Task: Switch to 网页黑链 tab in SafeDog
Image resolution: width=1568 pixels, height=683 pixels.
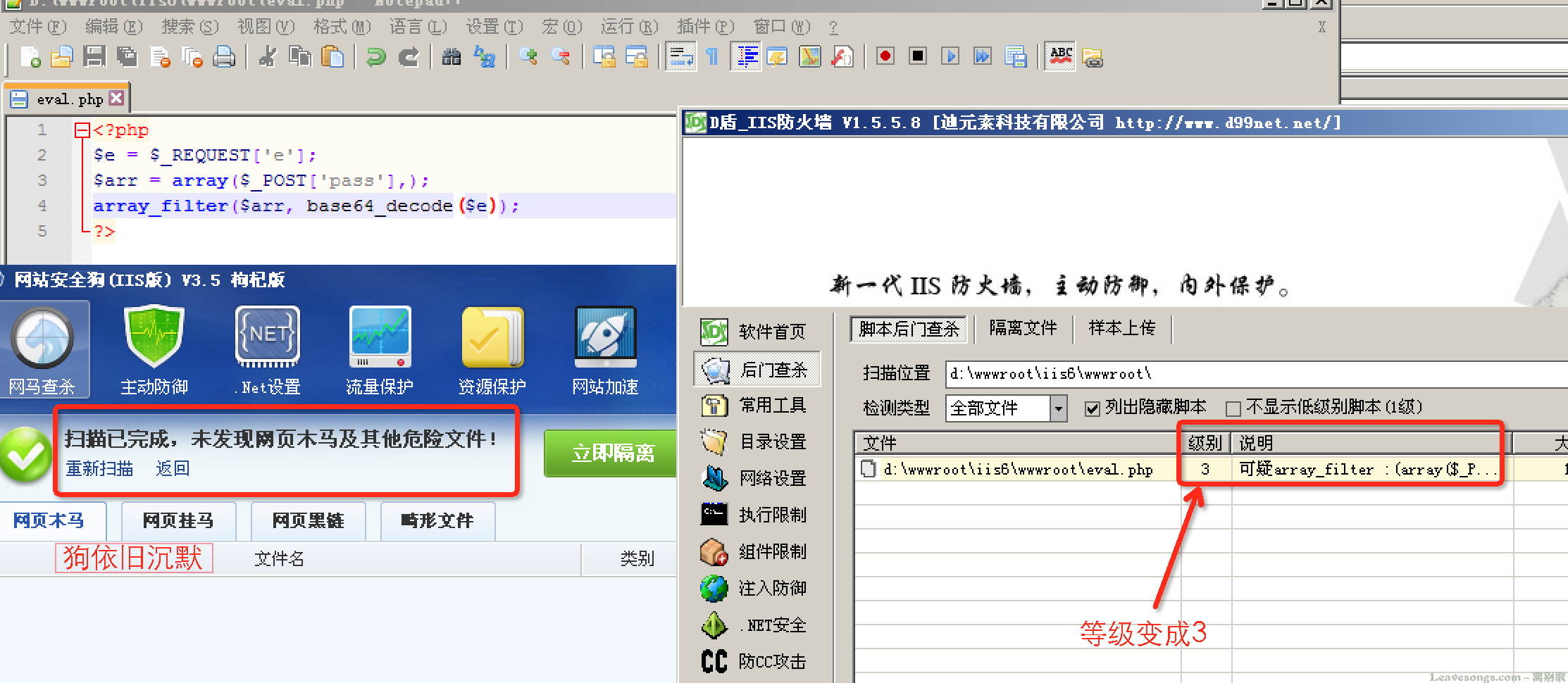Action: 308,520
